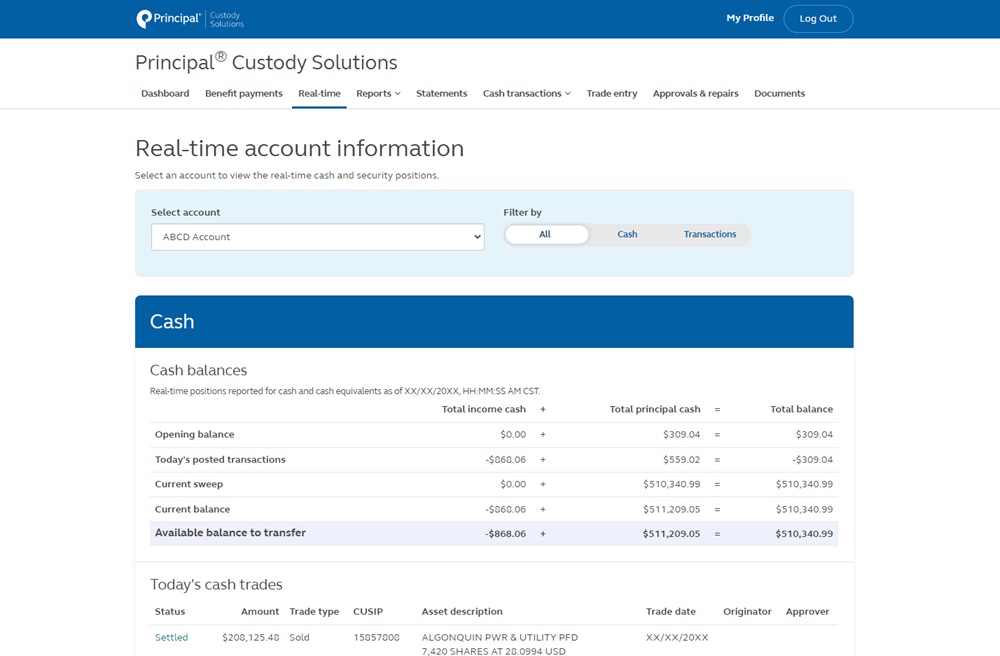Click the Log Out button
The width and height of the screenshot is (1000, 656).
[x=818, y=18]
